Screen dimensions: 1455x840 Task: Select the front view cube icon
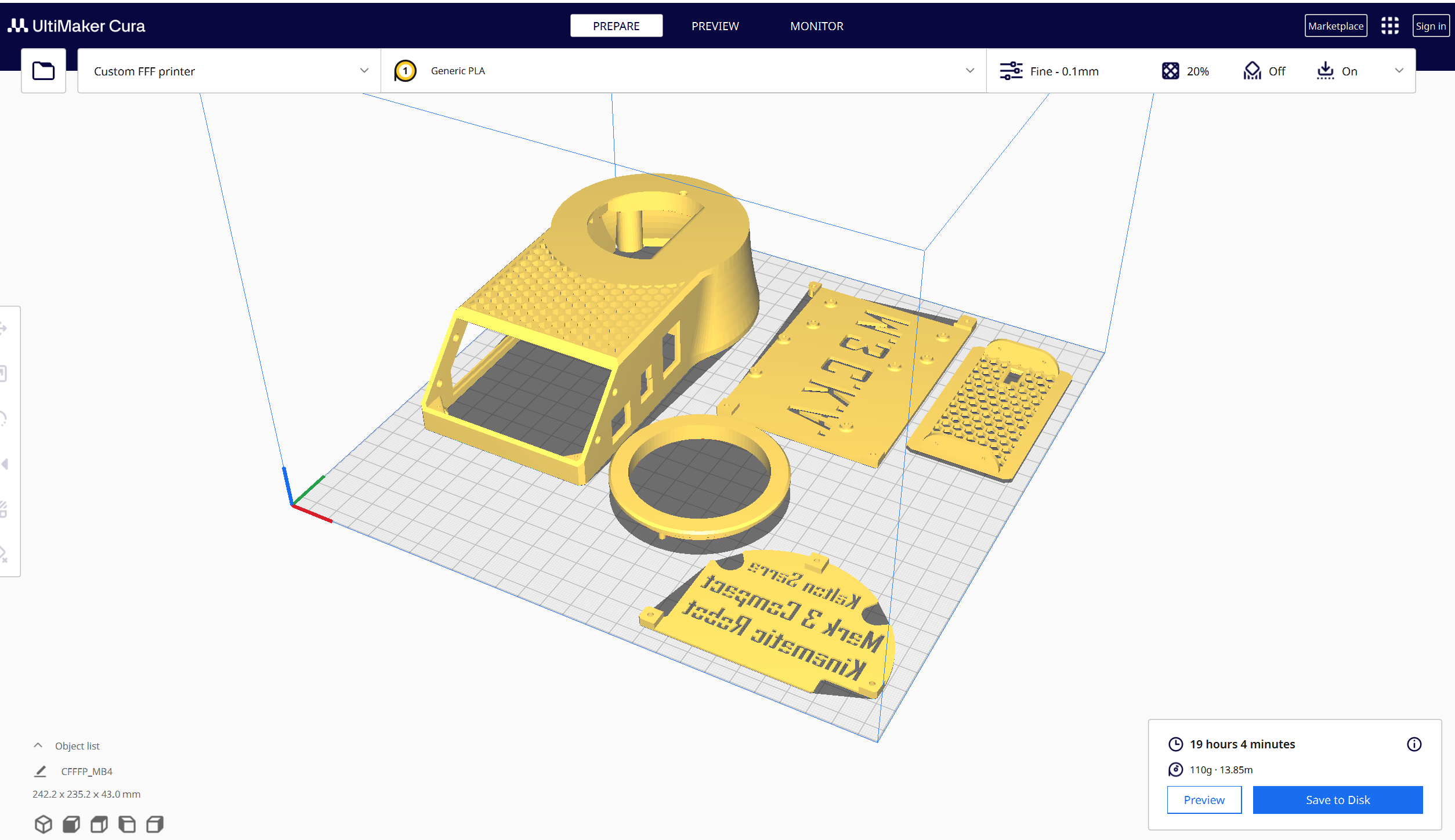[x=71, y=824]
